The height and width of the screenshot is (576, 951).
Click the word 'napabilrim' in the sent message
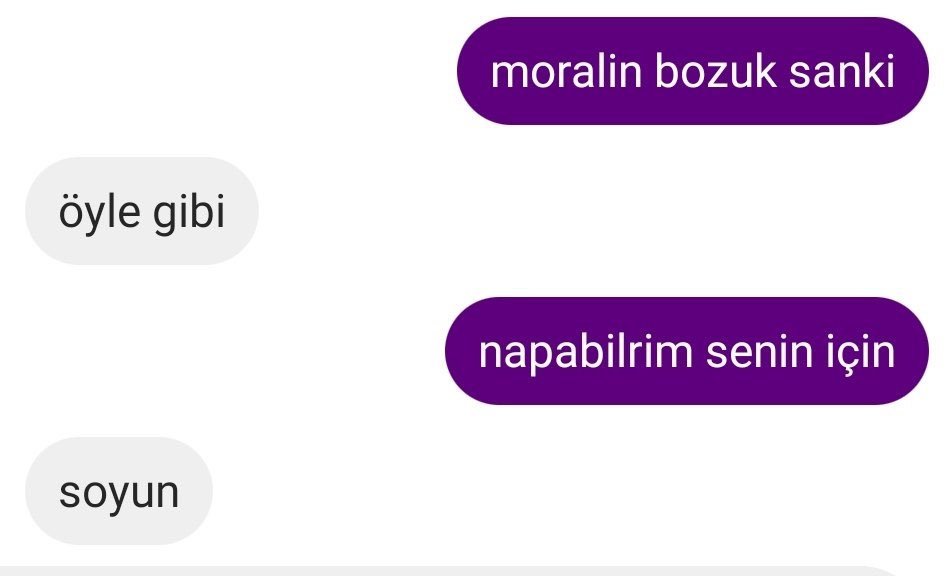(x=585, y=352)
